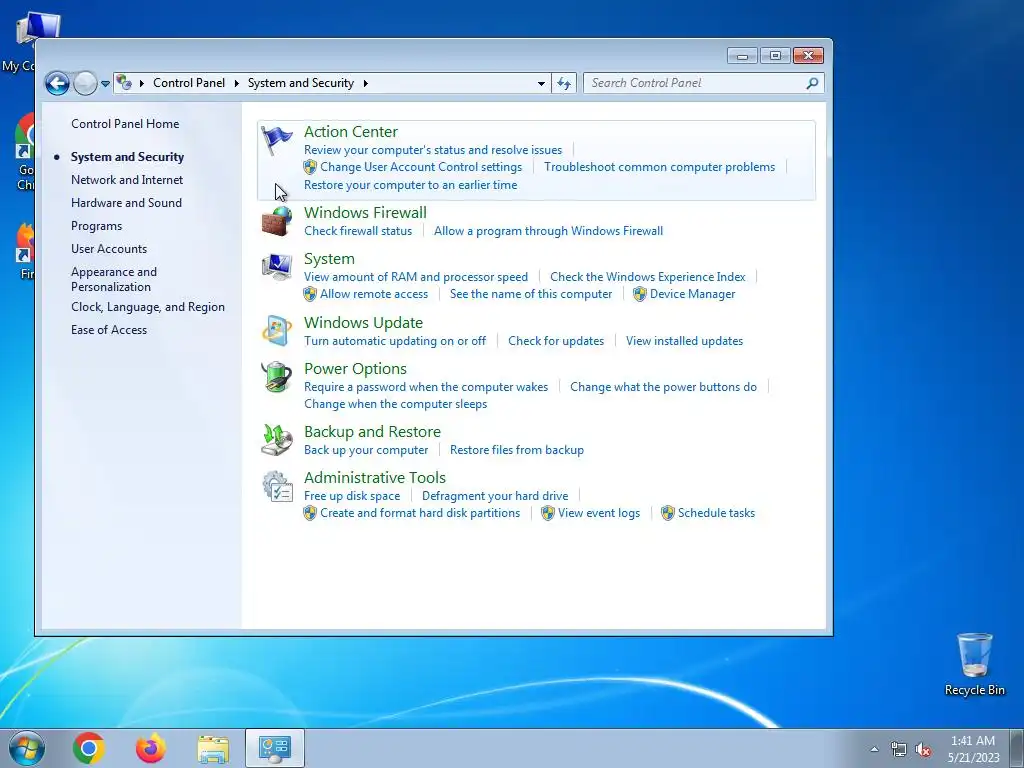Expand arrow before Control Panel breadcrumb
This screenshot has width=1024, height=768.
tap(142, 83)
